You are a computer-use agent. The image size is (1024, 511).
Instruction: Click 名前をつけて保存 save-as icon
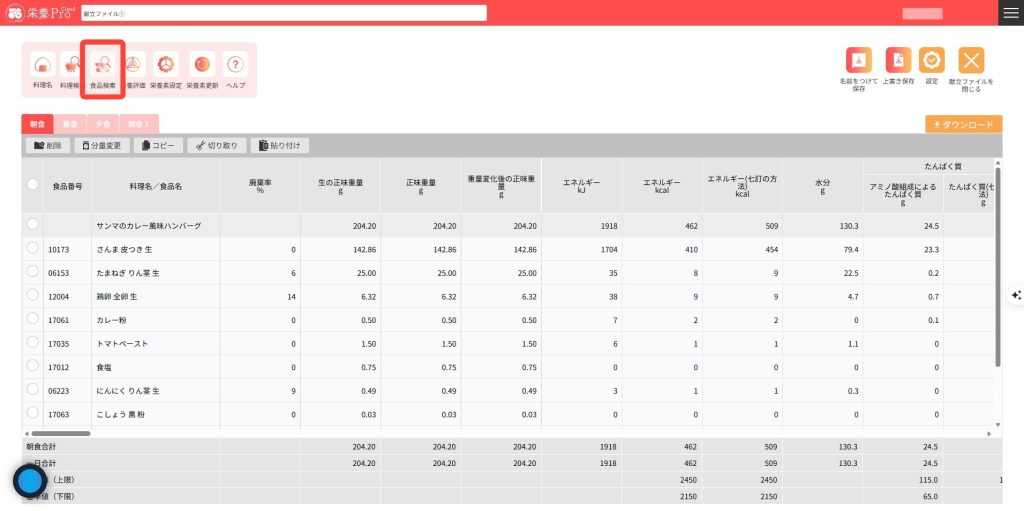tap(858, 61)
